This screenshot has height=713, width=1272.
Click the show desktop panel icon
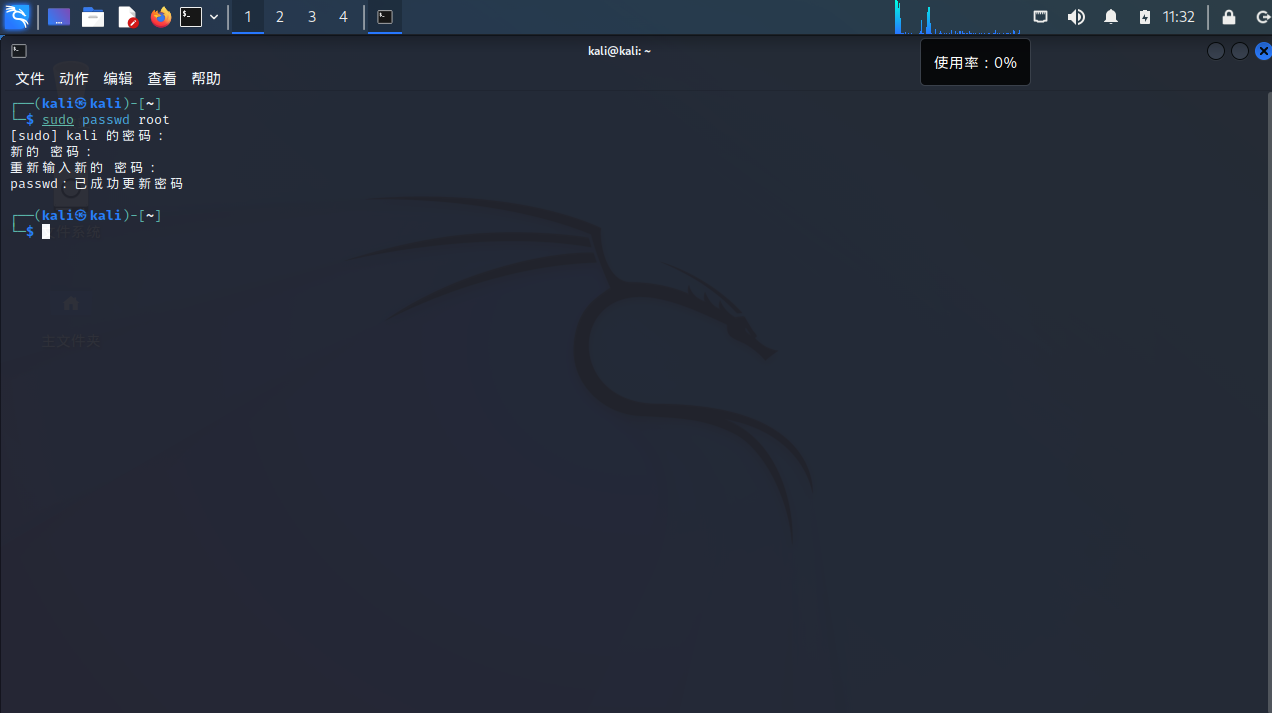(x=59, y=17)
